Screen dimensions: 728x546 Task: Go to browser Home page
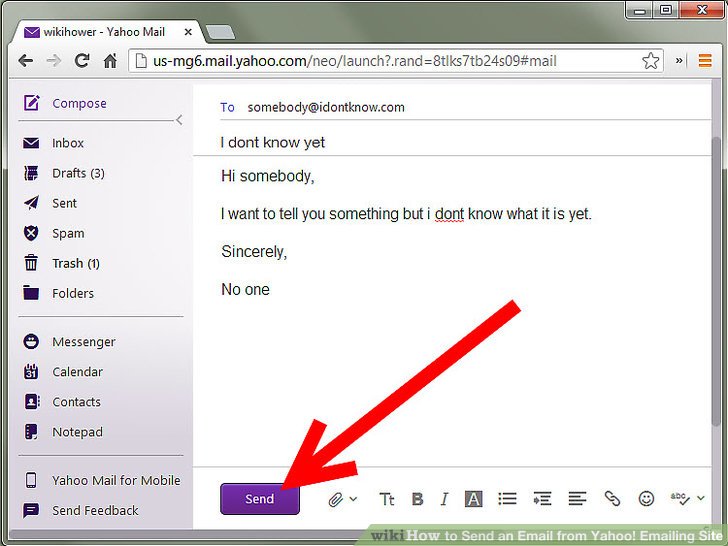110,61
